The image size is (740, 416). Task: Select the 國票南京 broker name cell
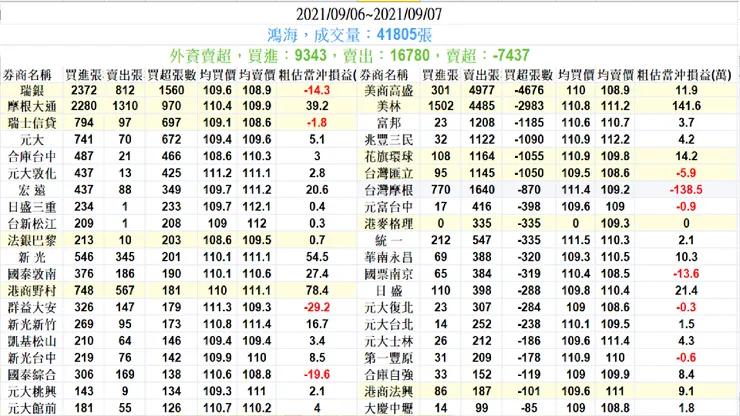389,274
